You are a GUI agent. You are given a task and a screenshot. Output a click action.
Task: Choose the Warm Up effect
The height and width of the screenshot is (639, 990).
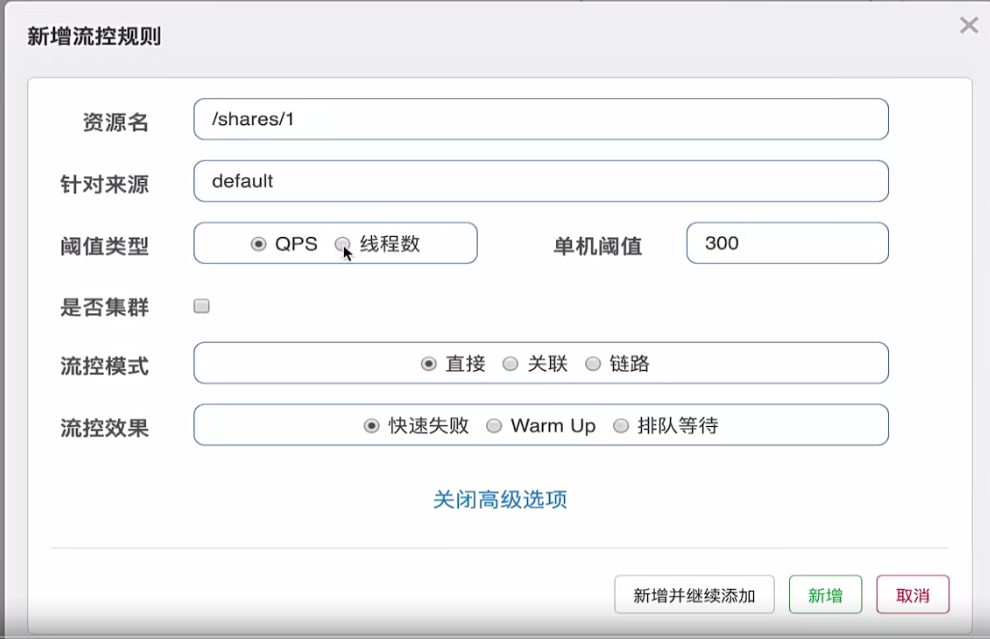[494, 426]
